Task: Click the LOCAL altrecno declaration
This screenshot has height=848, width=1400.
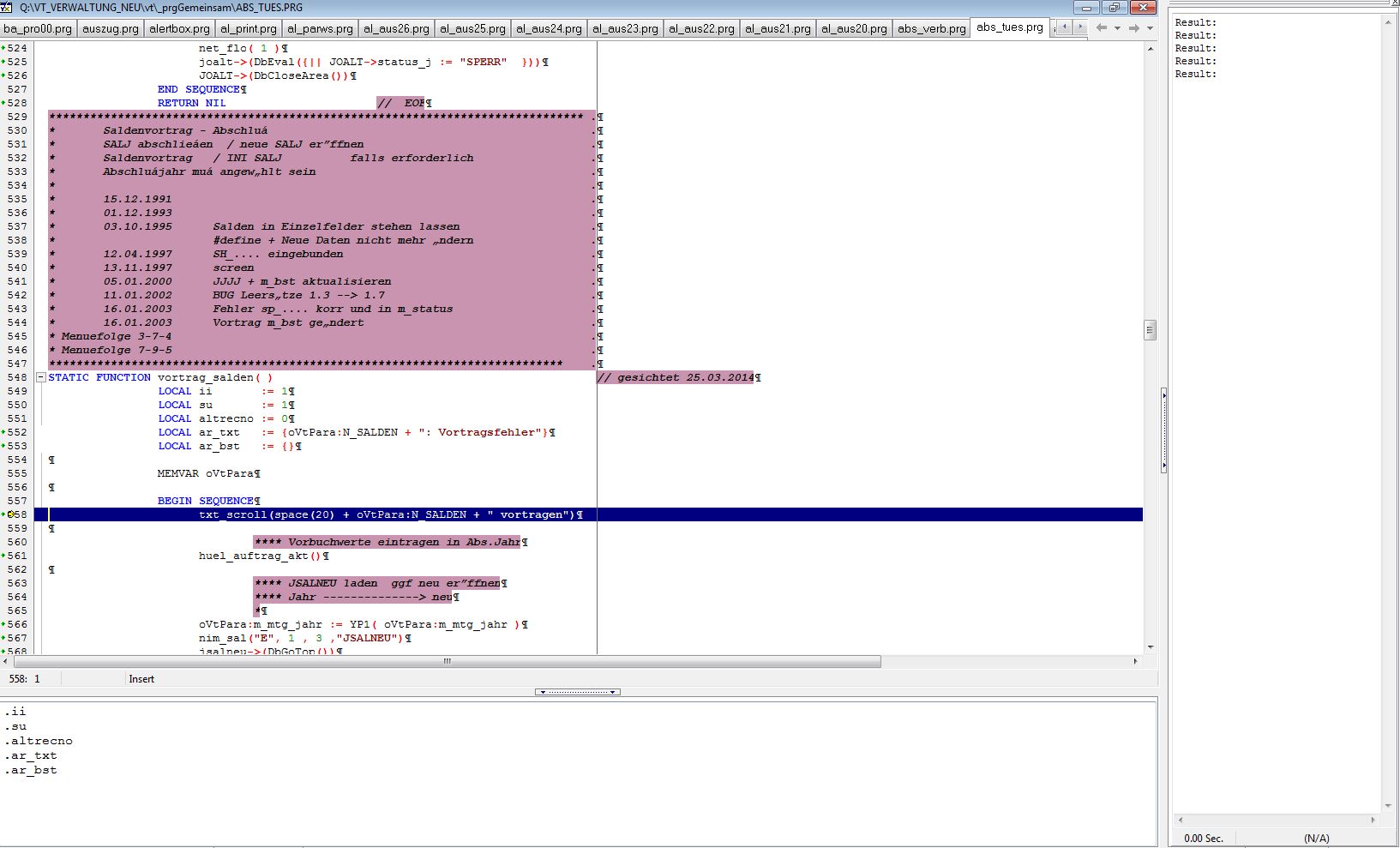Action: coord(225,418)
